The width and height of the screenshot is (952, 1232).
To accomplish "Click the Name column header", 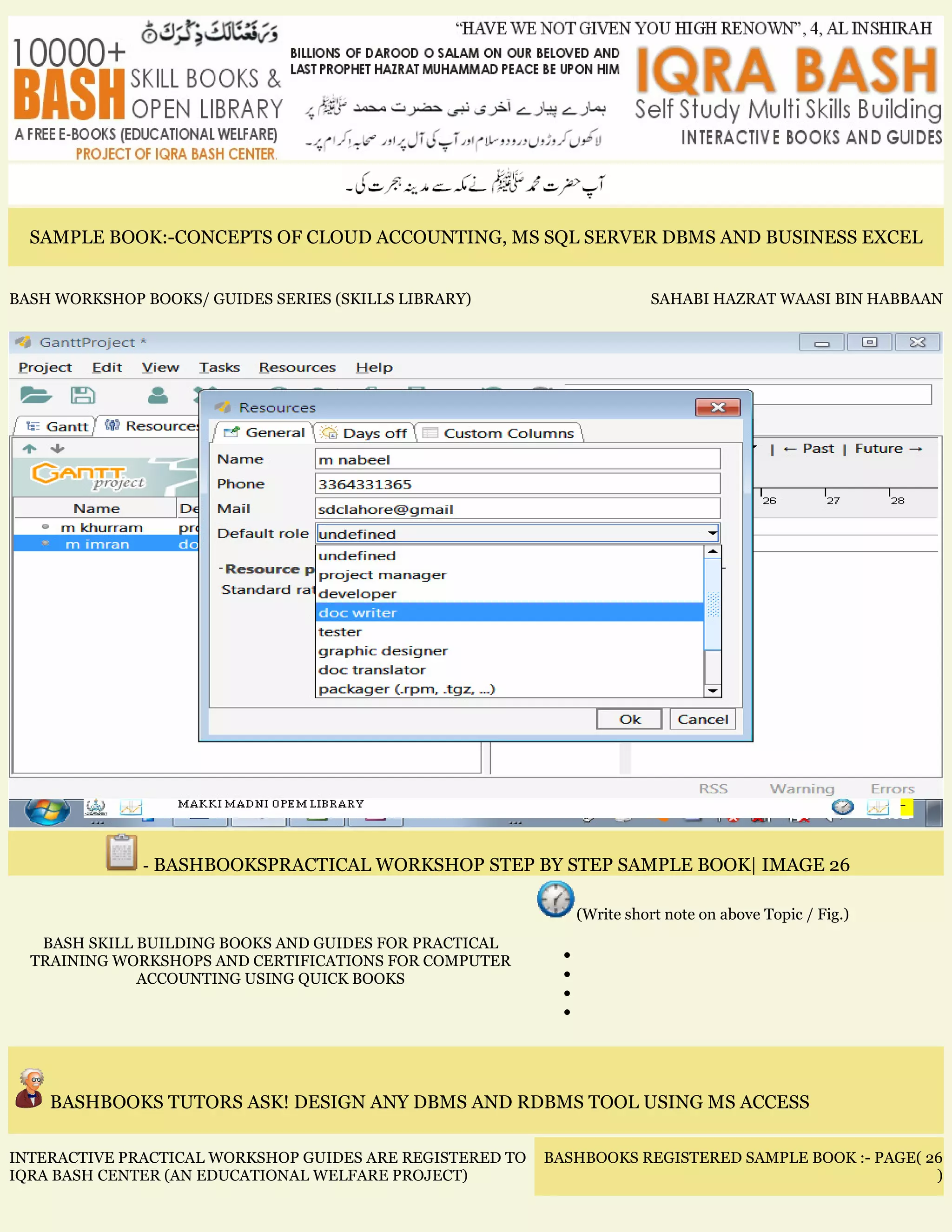I will pos(95,508).
